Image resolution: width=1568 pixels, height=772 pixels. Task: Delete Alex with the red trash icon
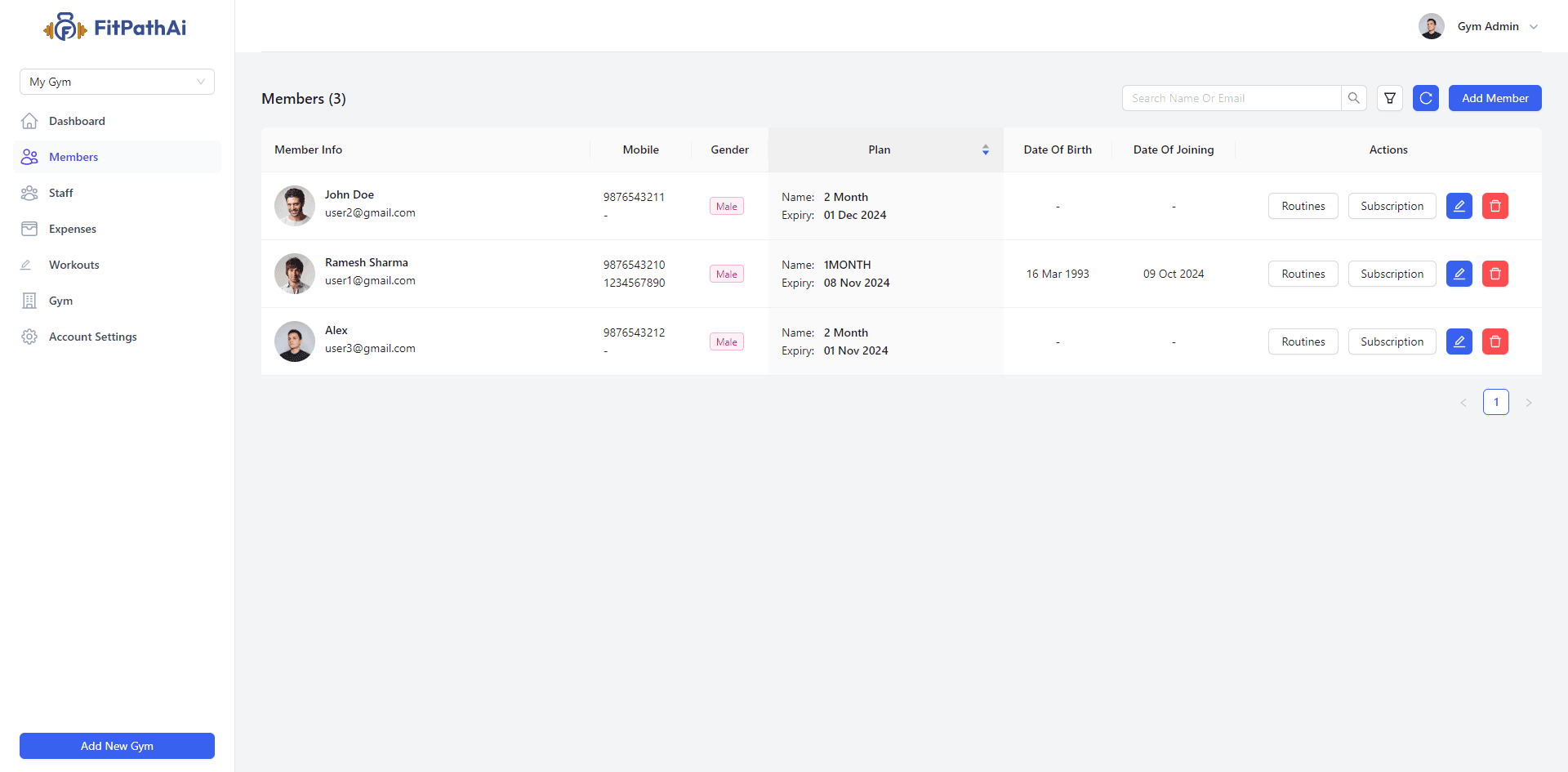click(x=1494, y=341)
